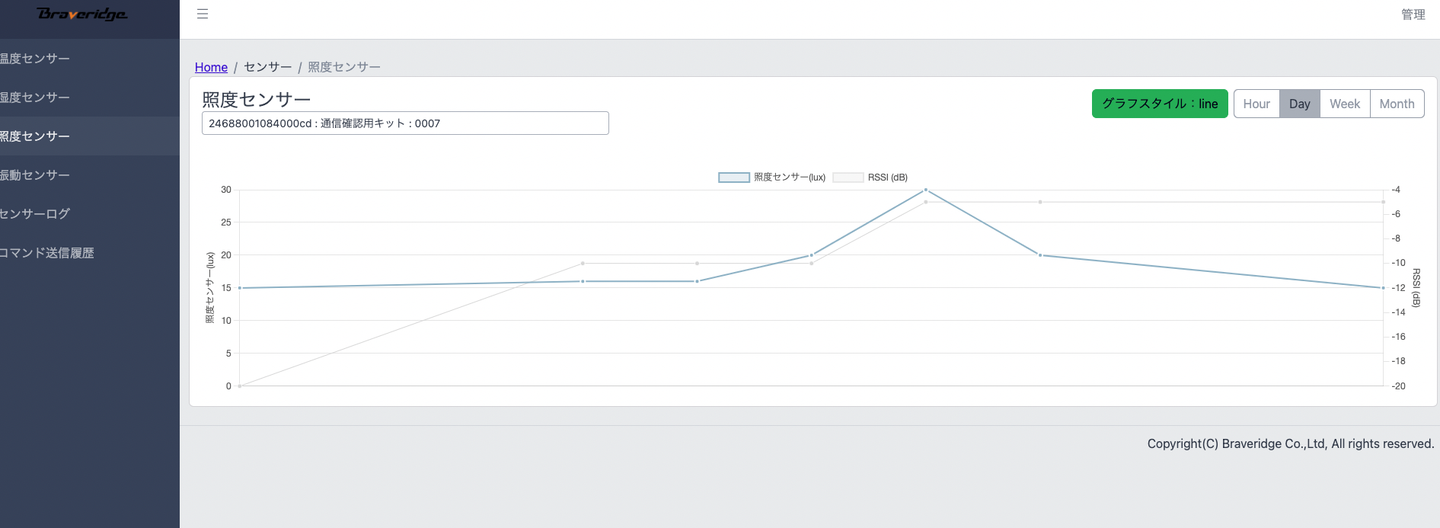Click the Braveridge copyright footer text

pyautogui.click(x=1291, y=443)
